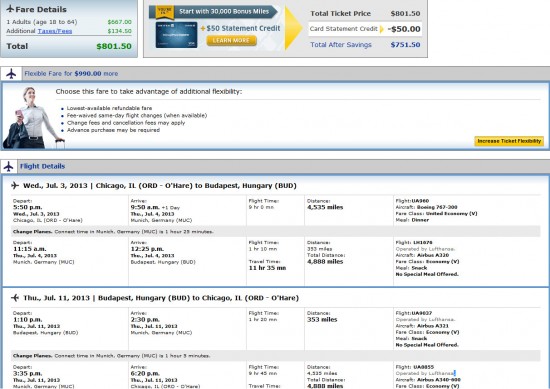Click the $801.50 total fare amount
Screen dimensions: 550x389
(x=114, y=46)
